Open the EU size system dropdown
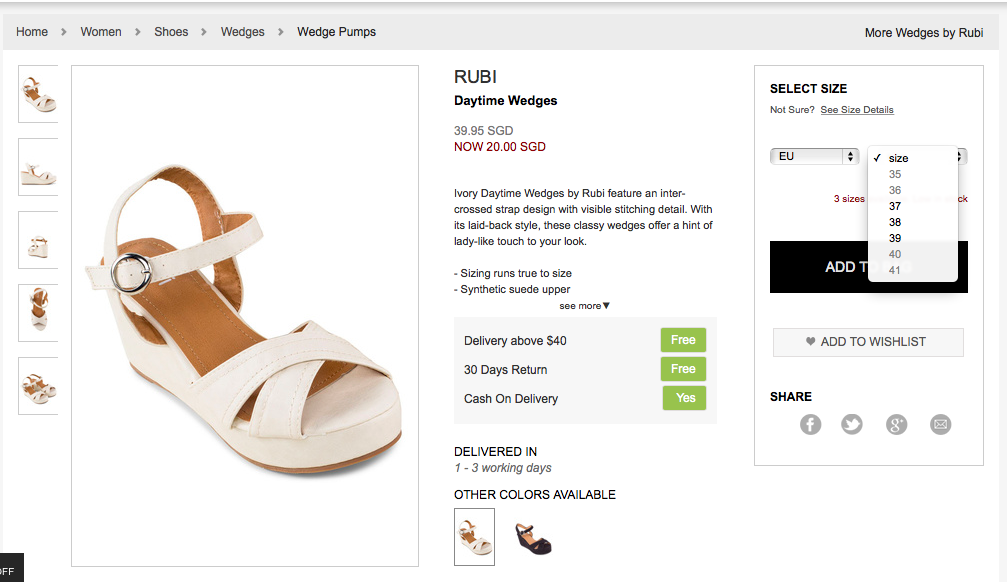1007x582 pixels. pyautogui.click(x=814, y=156)
